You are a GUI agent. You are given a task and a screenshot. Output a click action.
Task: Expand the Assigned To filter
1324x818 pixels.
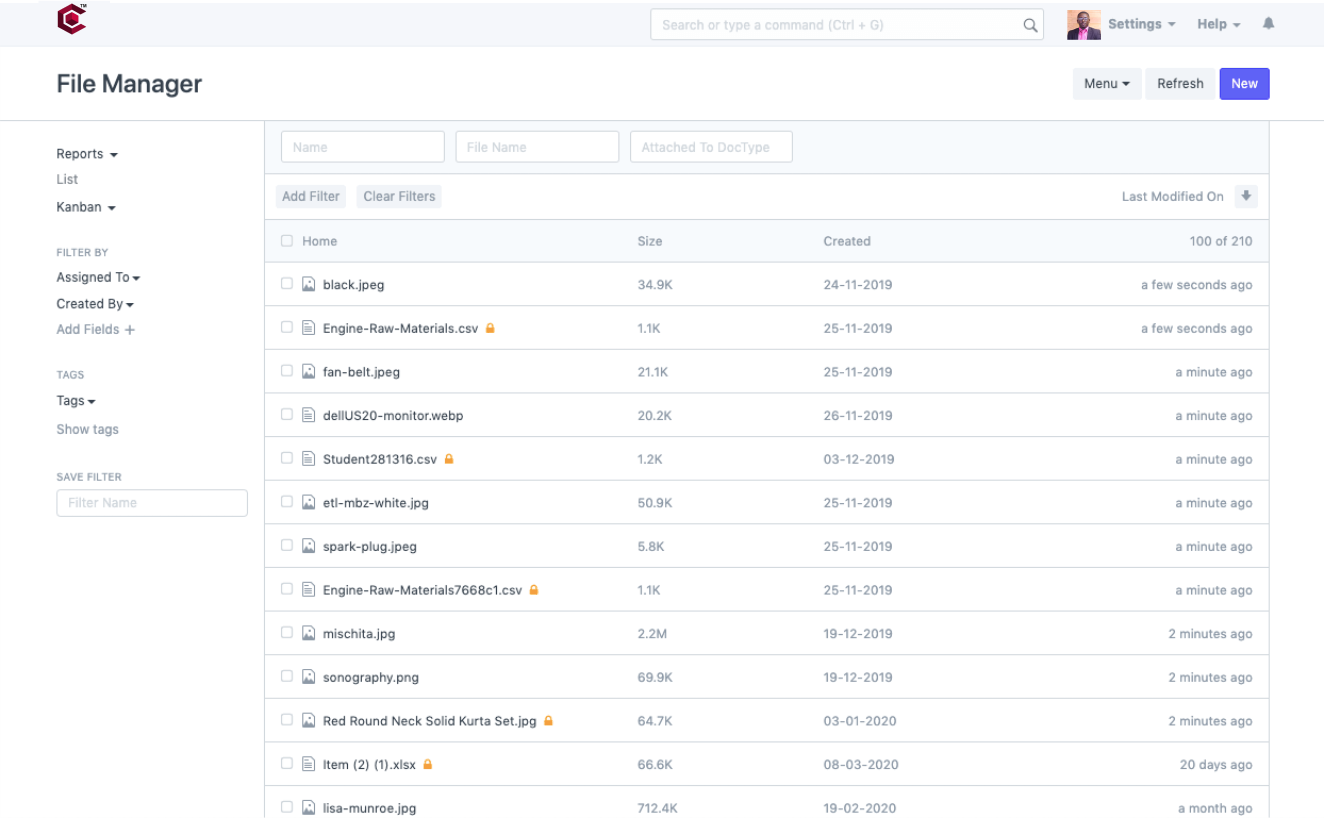pyautogui.click(x=98, y=278)
